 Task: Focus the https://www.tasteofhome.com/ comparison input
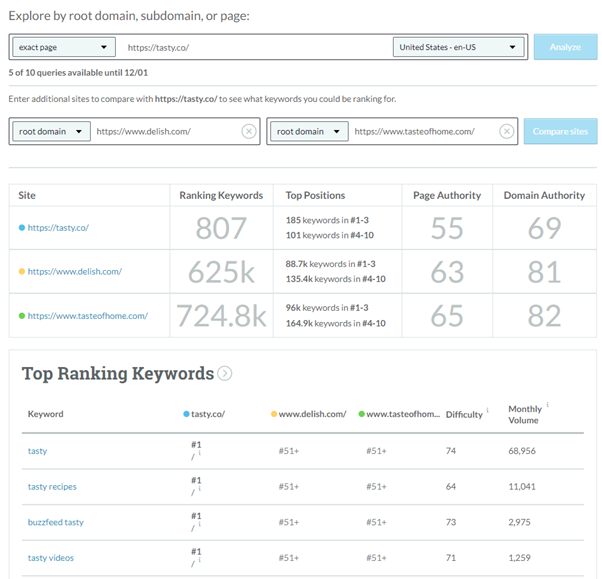point(424,131)
